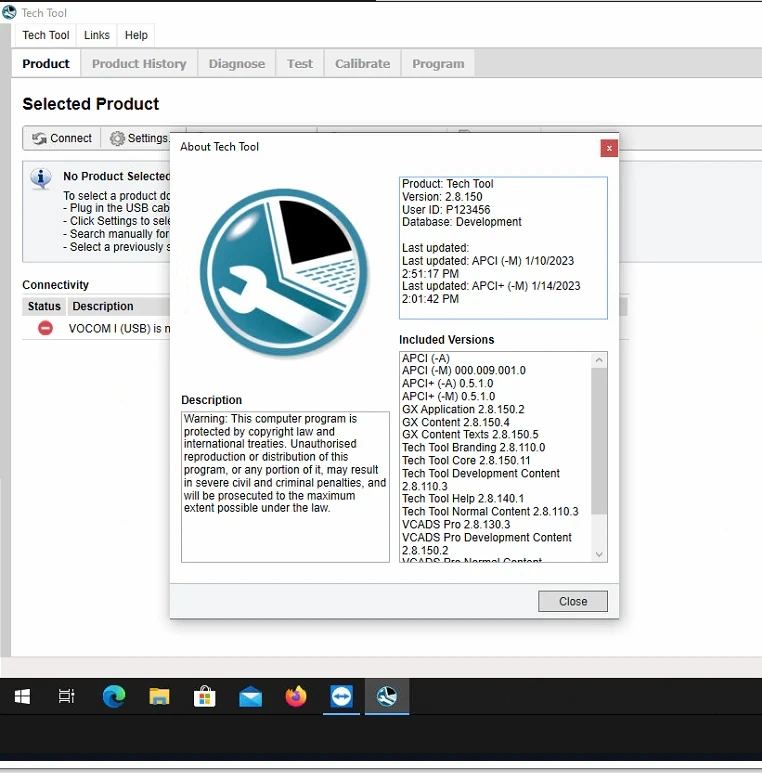Open Task View on the taskbar
Image resolution: width=762 pixels, height=773 pixels.
click(x=66, y=696)
